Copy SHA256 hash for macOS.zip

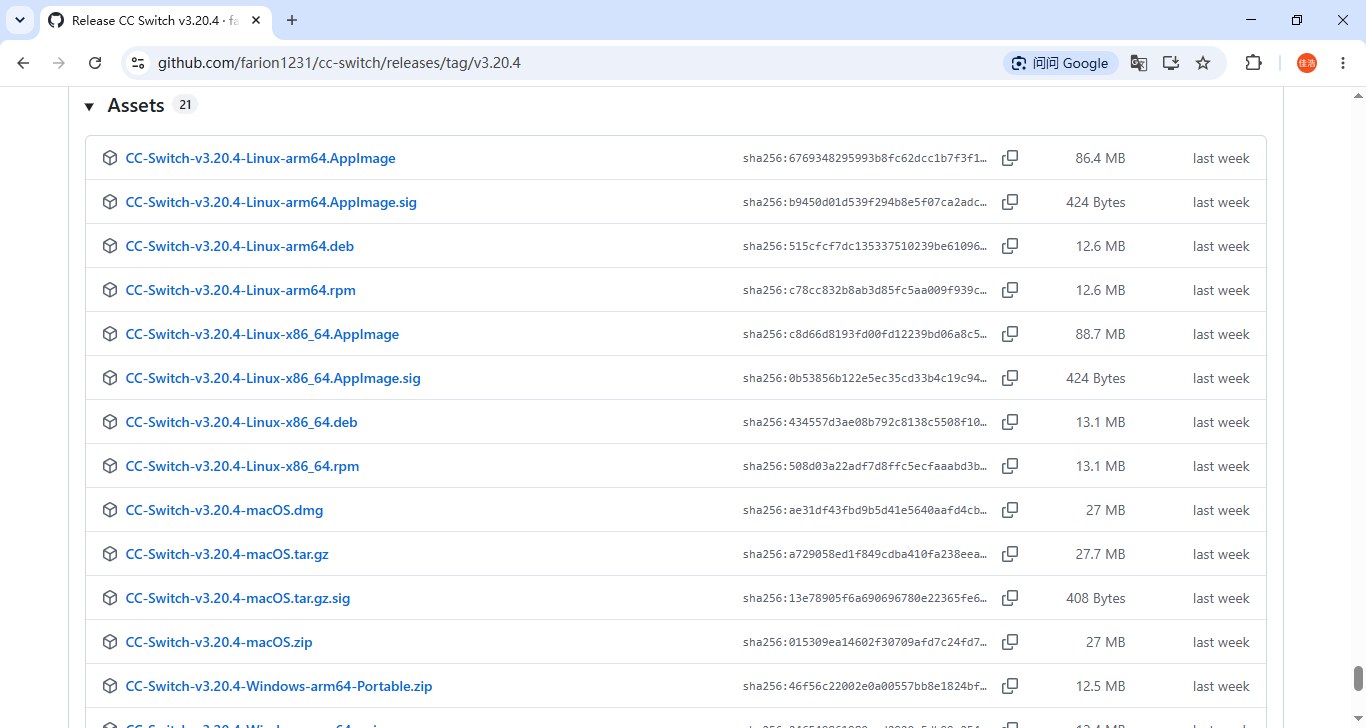1010,642
